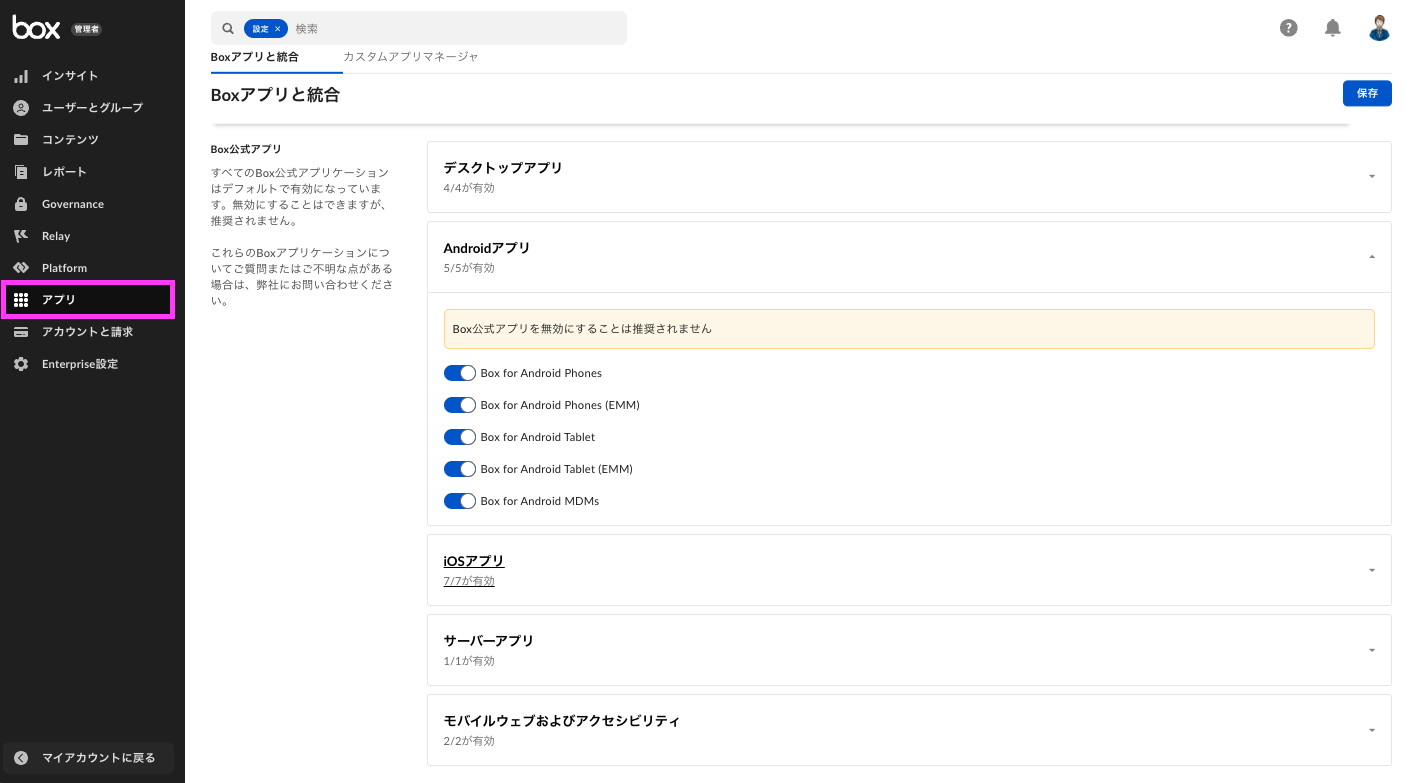Expand the サーバーアプリ section

[1371, 650]
